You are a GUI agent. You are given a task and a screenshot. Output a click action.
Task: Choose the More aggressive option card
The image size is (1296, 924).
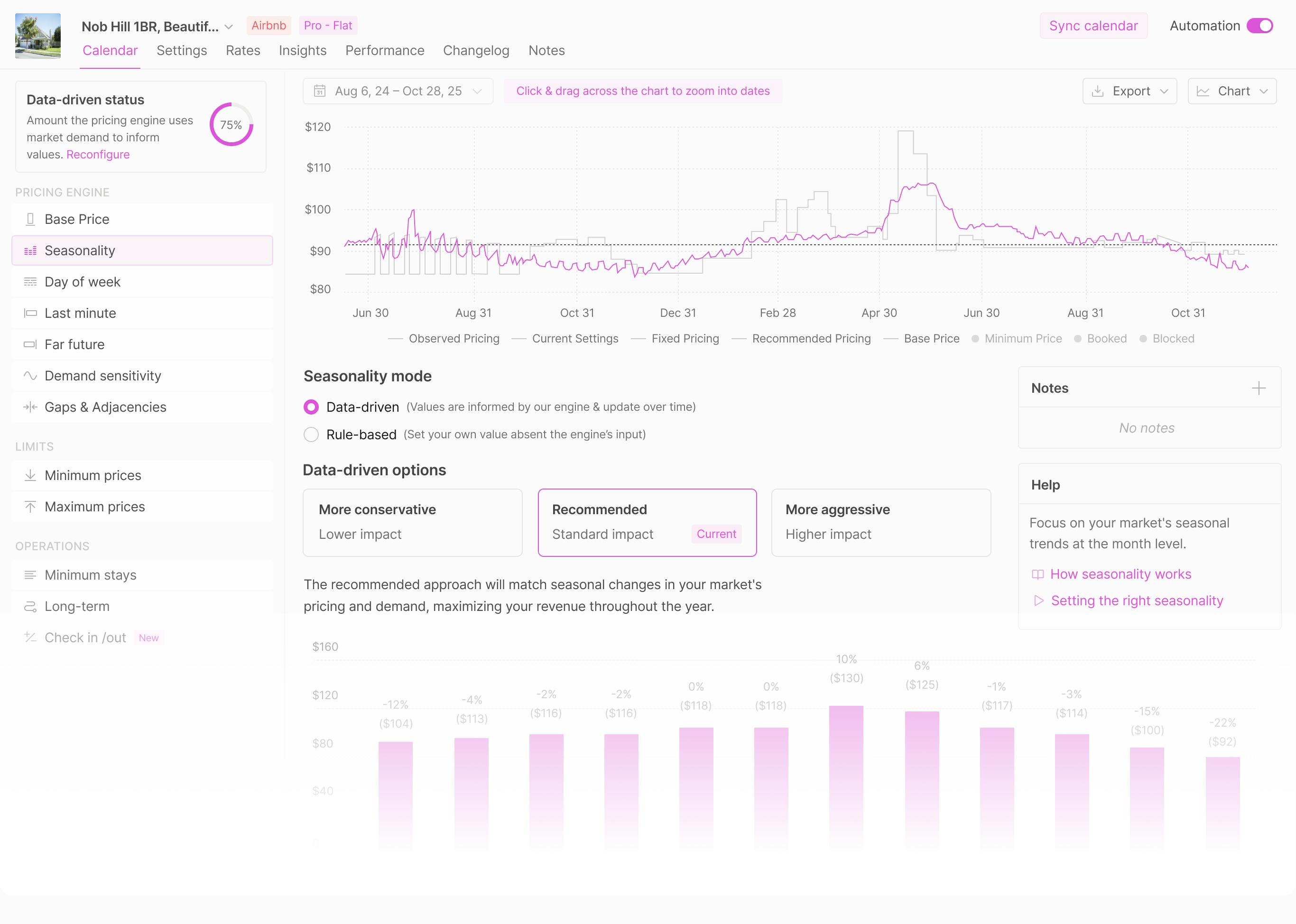click(880, 522)
